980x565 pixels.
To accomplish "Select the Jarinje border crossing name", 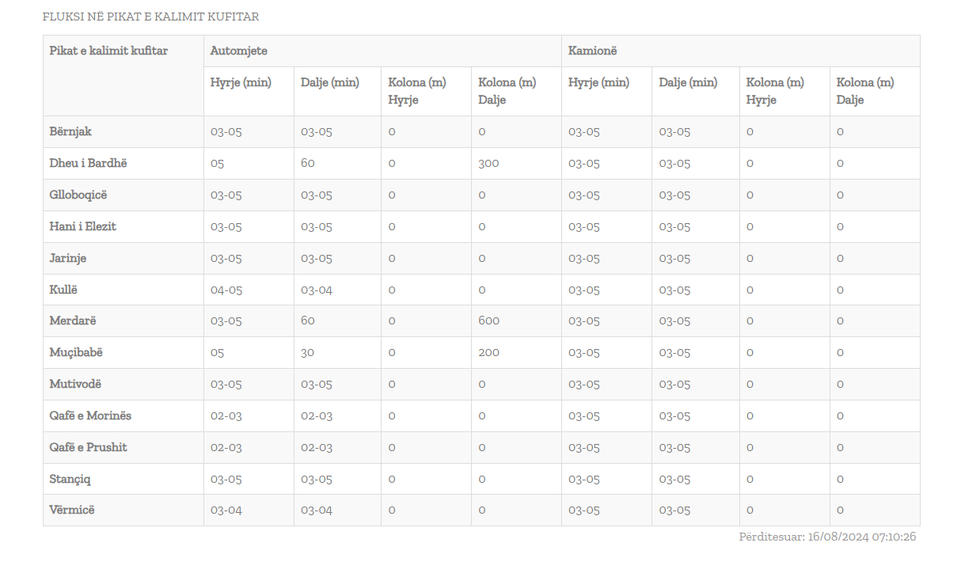I will point(68,258).
